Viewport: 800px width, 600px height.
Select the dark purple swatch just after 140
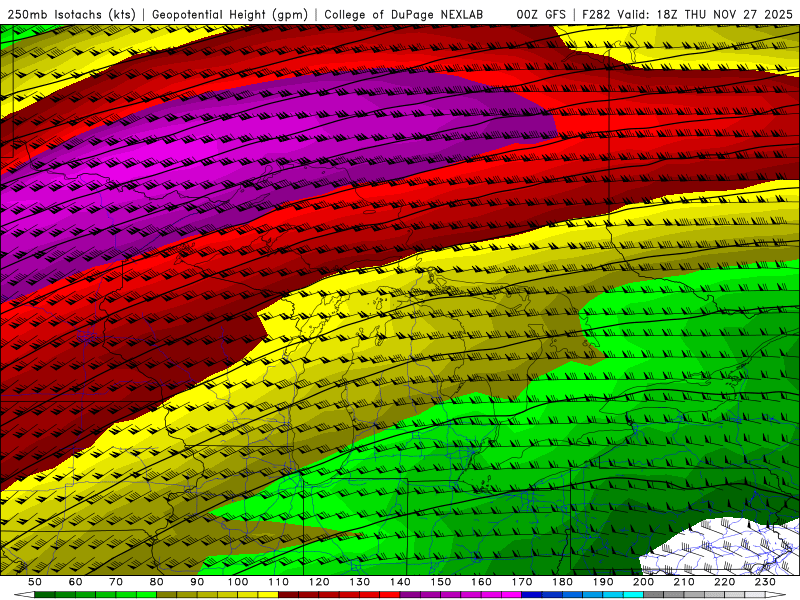(410, 595)
